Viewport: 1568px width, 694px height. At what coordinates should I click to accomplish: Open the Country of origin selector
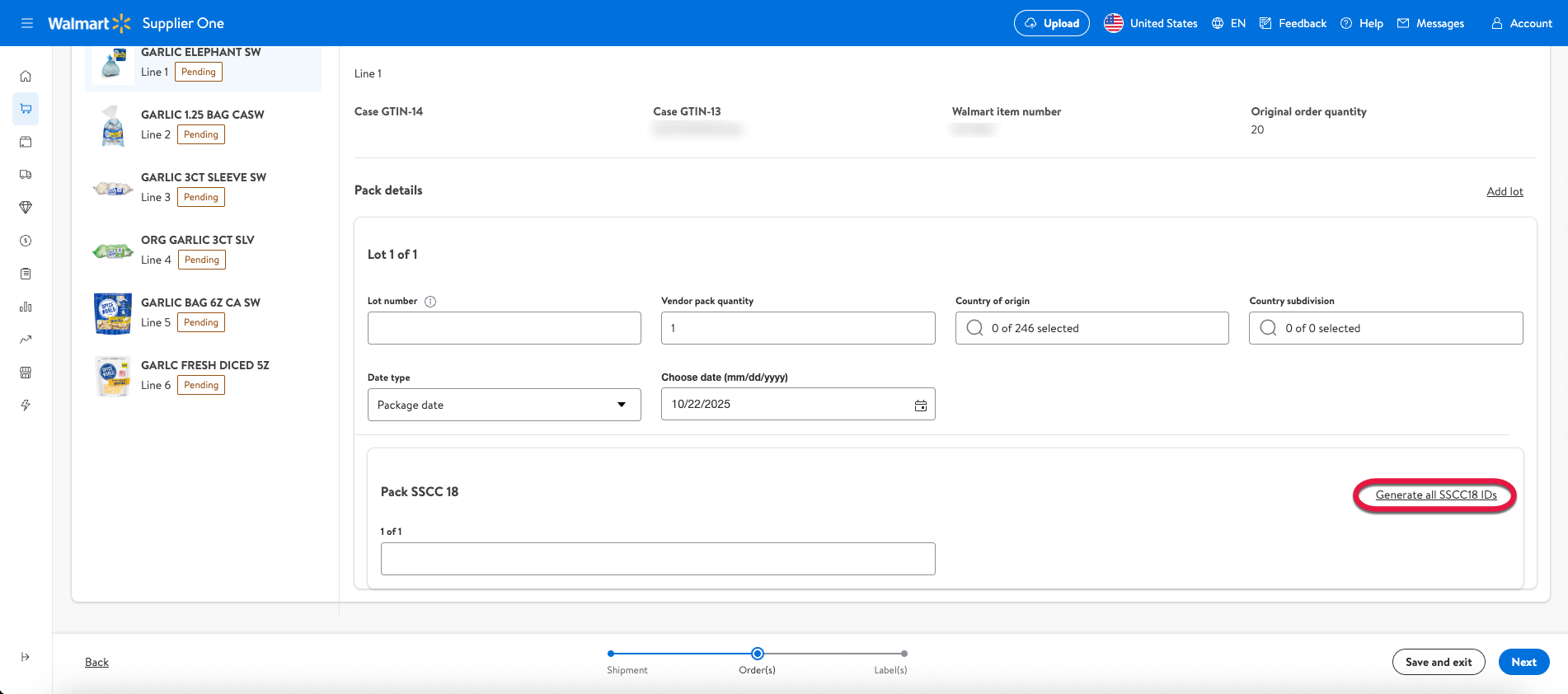1091,328
